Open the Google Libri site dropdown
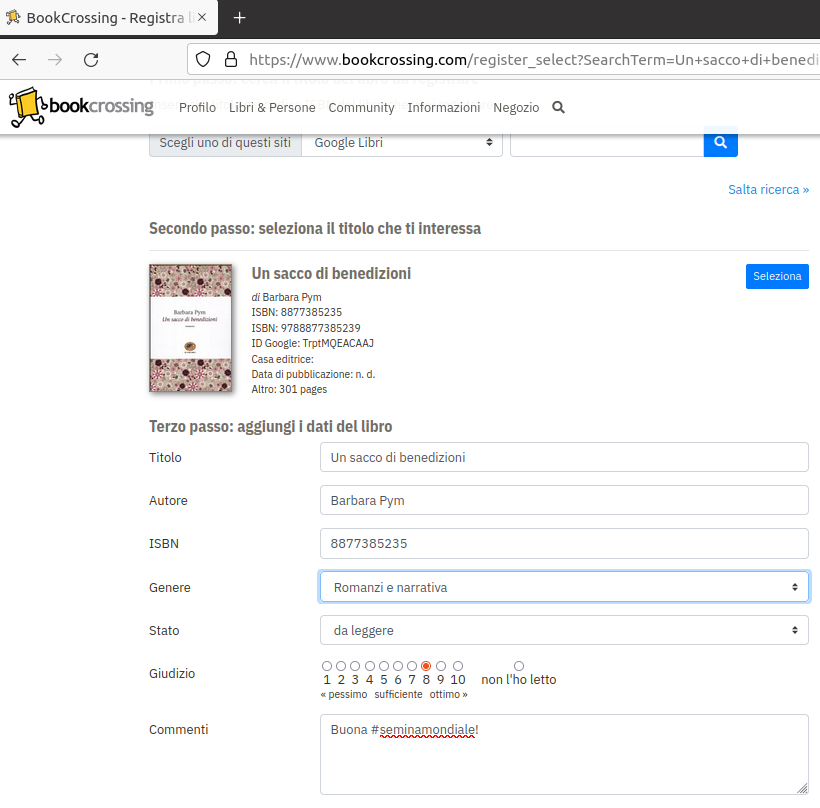This screenshot has height=808, width=820. tap(402, 143)
